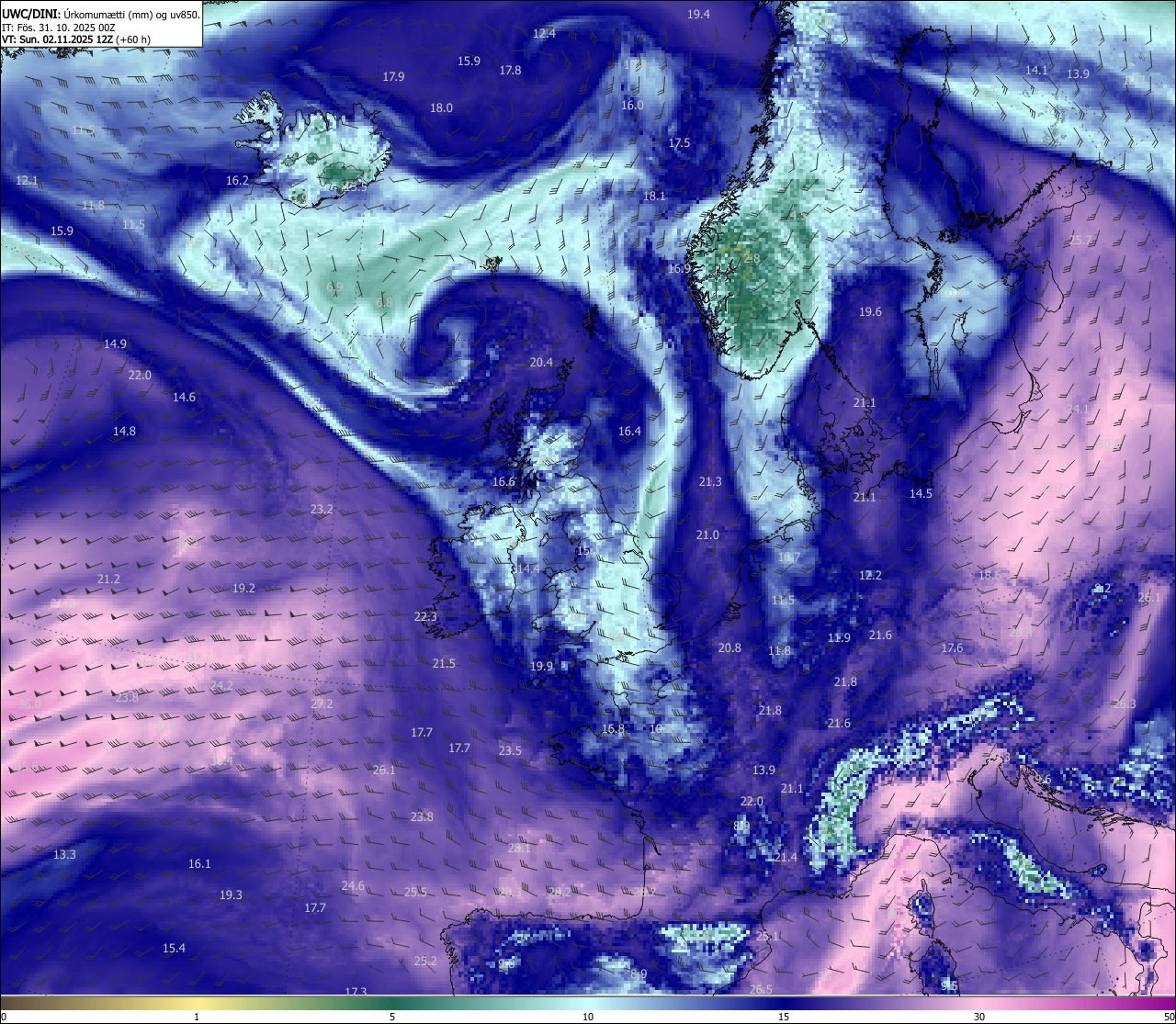Viewport: 1176px width, 1024px height.
Task: Select the 24.6 map value
Action: (353, 885)
